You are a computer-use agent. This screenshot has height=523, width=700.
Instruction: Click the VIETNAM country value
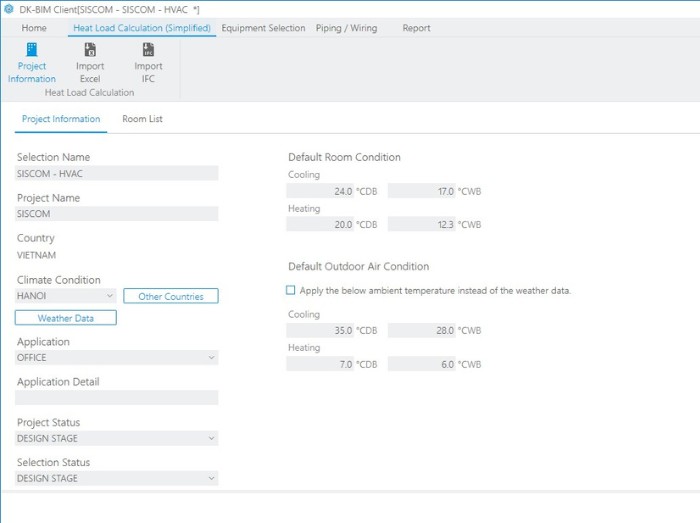click(x=36, y=255)
